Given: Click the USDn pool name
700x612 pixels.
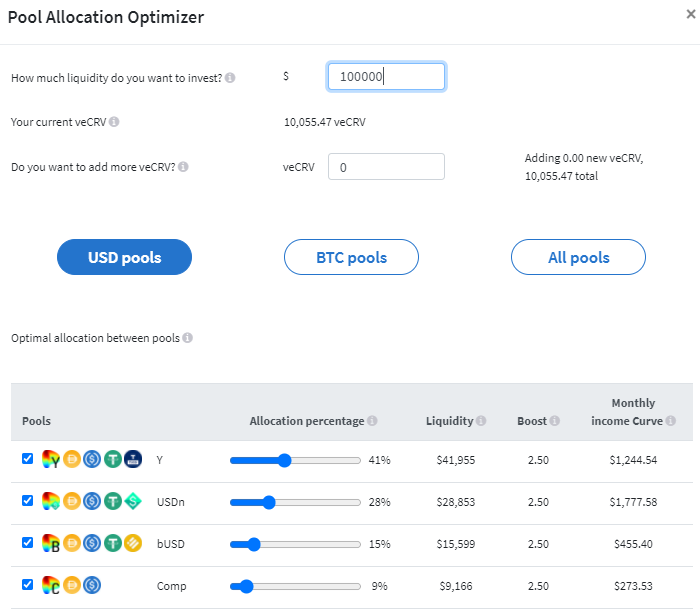Looking at the screenshot, I should tap(171, 502).
